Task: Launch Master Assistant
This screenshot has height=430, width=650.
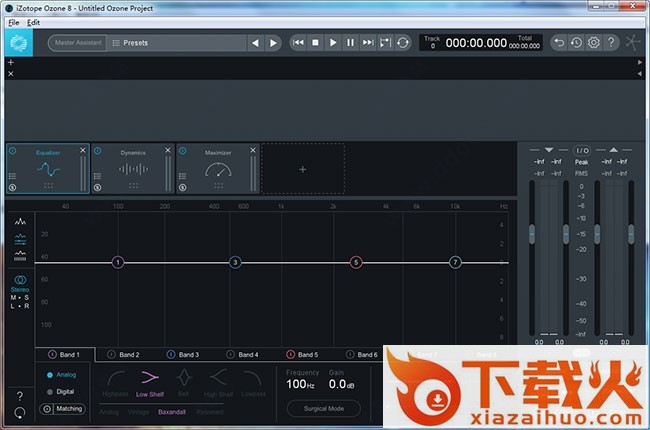Action: (x=78, y=43)
